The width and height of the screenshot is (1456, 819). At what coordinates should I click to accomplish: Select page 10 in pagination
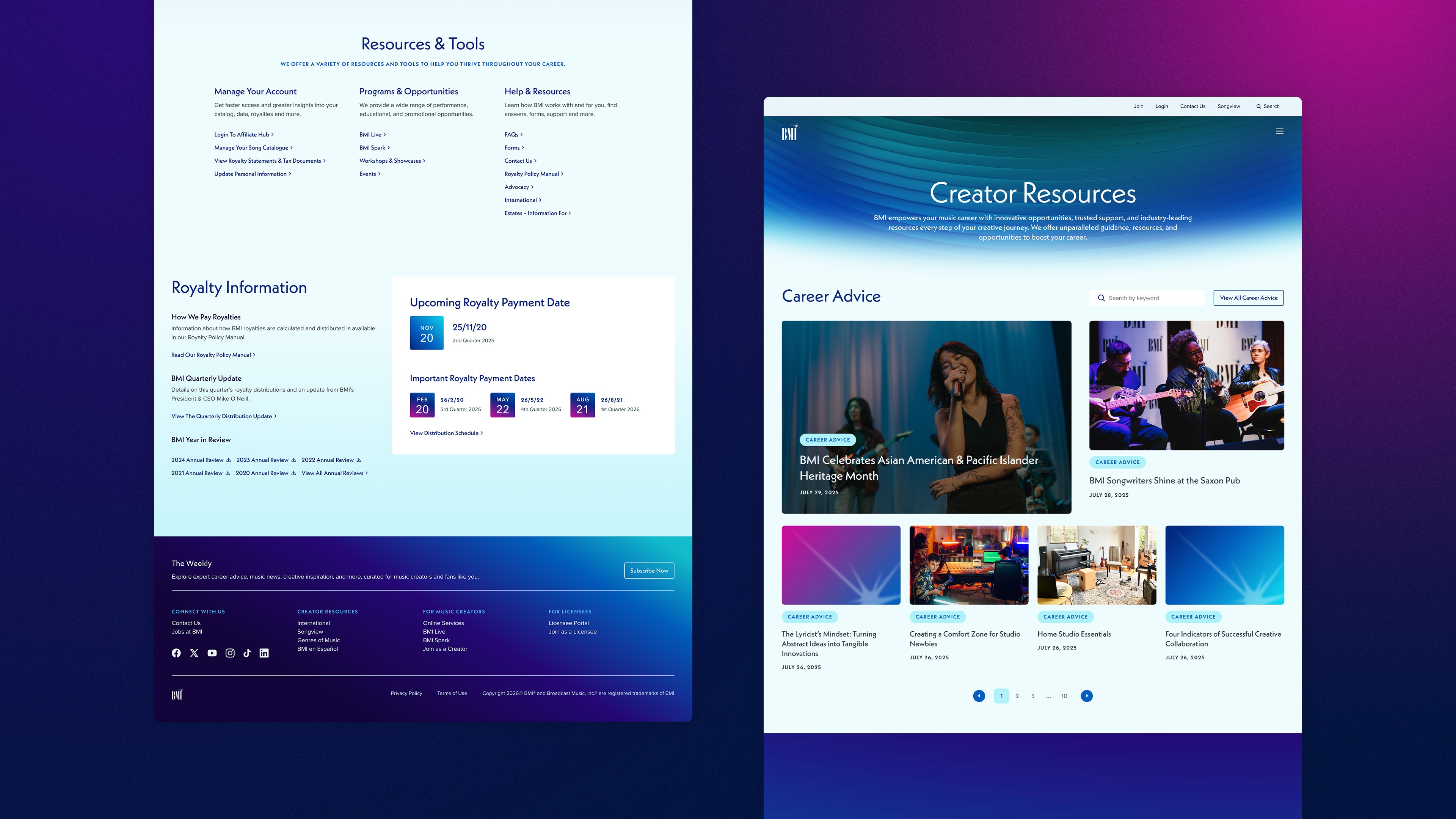[1064, 696]
